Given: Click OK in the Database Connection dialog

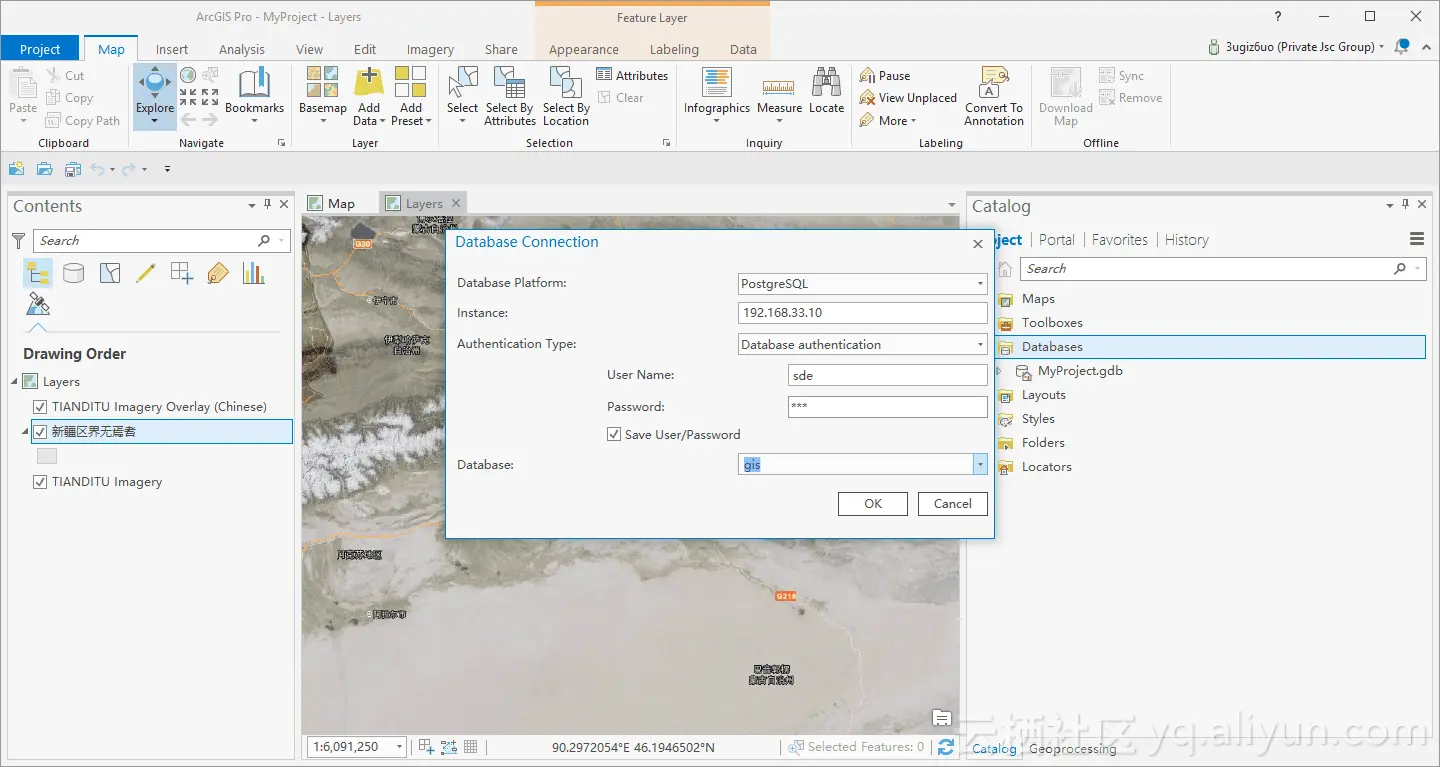Looking at the screenshot, I should click(x=871, y=503).
